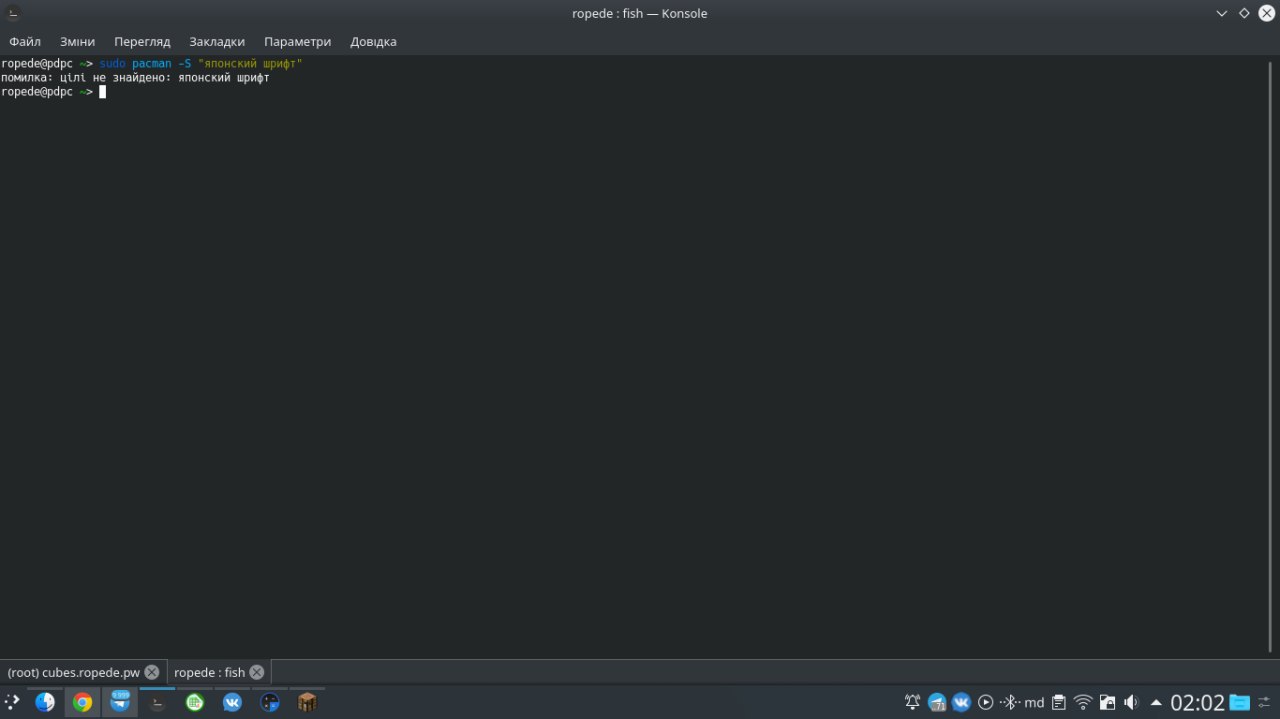1280x719 pixels.
Task: Switch to Google Chrome in the taskbar
Action: 82,702
